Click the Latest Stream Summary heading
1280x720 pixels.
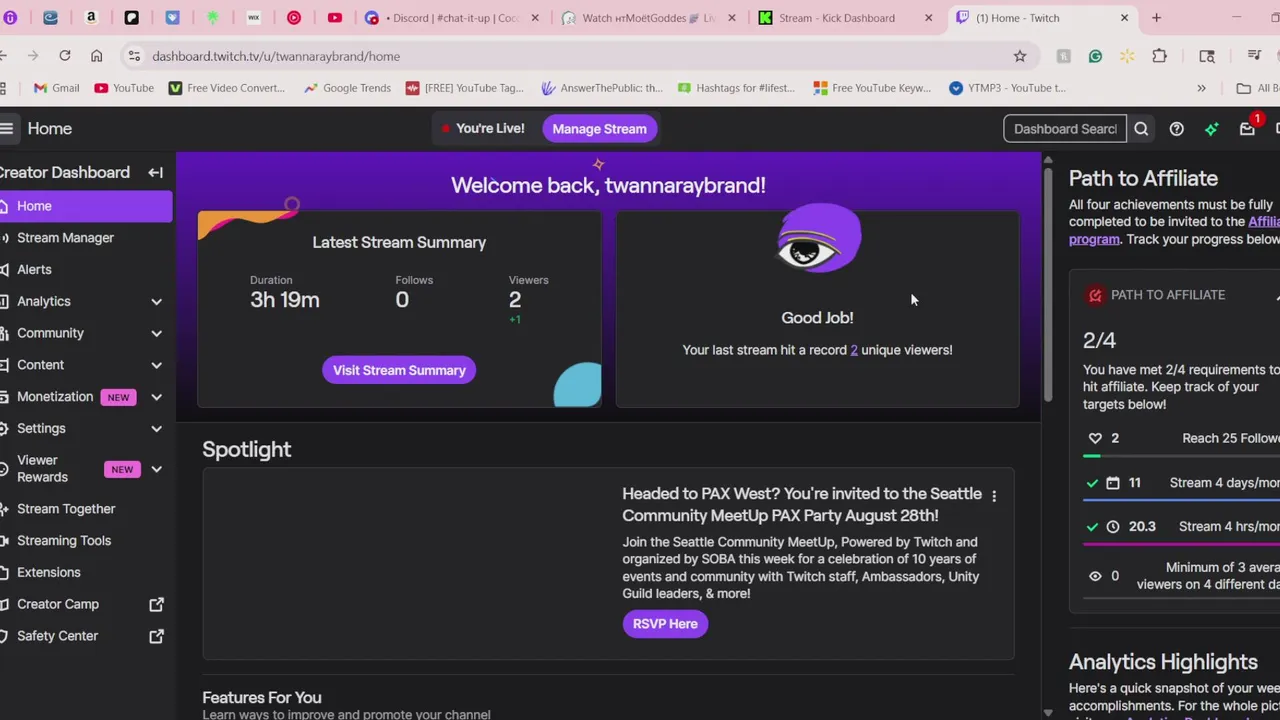[x=399, y=242]
